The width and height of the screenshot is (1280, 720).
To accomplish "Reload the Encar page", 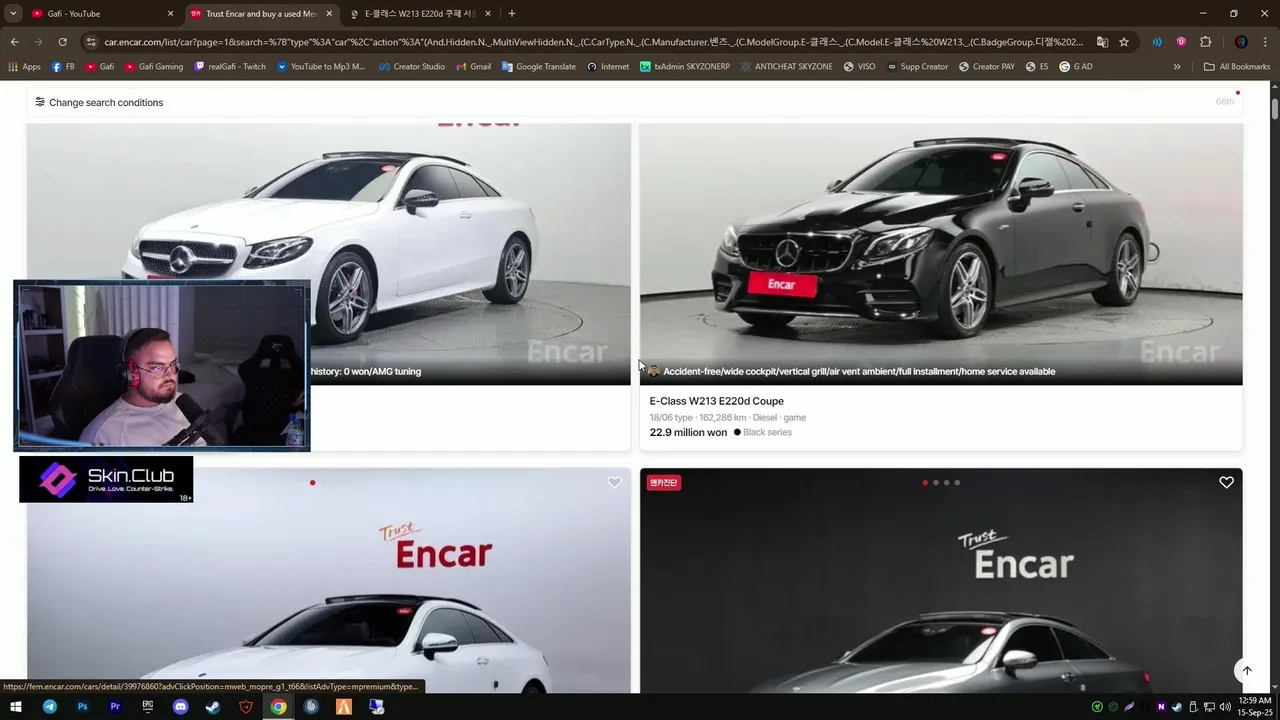I will (x=62, y=42).
